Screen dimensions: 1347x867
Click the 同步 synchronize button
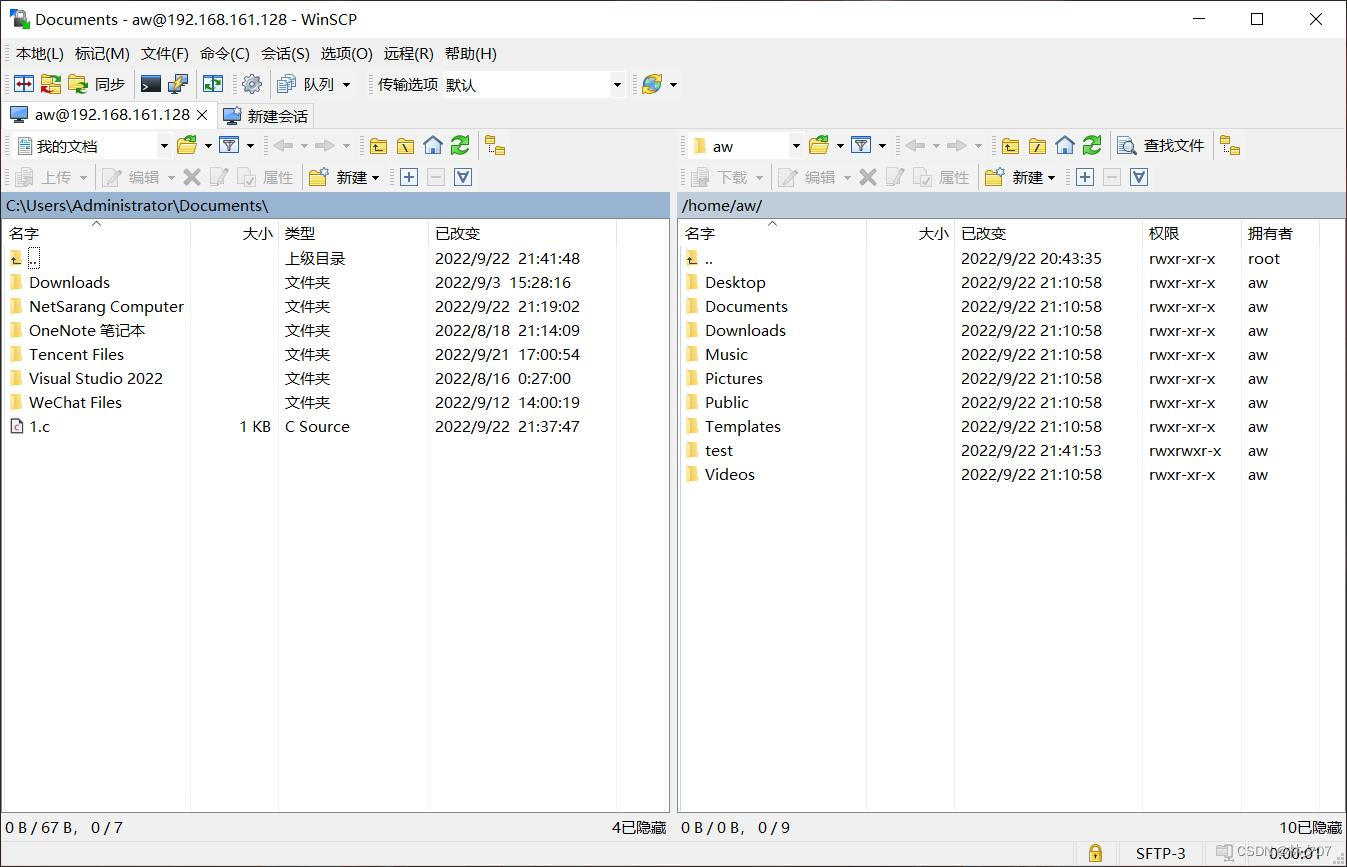click(x=97, y=84)
